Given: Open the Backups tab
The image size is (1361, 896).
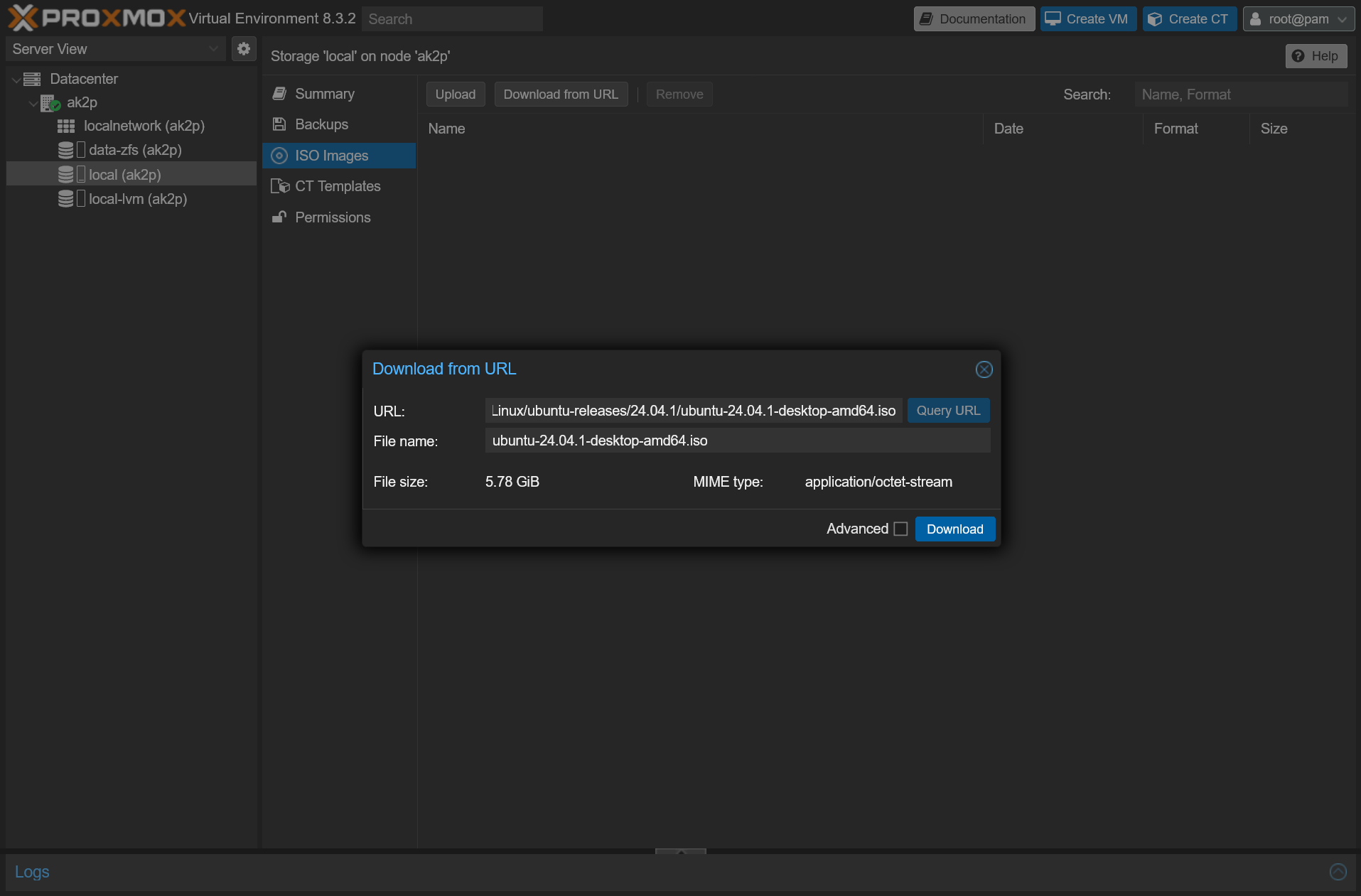Looking at the screenshot, I should [x=339, y=124].
